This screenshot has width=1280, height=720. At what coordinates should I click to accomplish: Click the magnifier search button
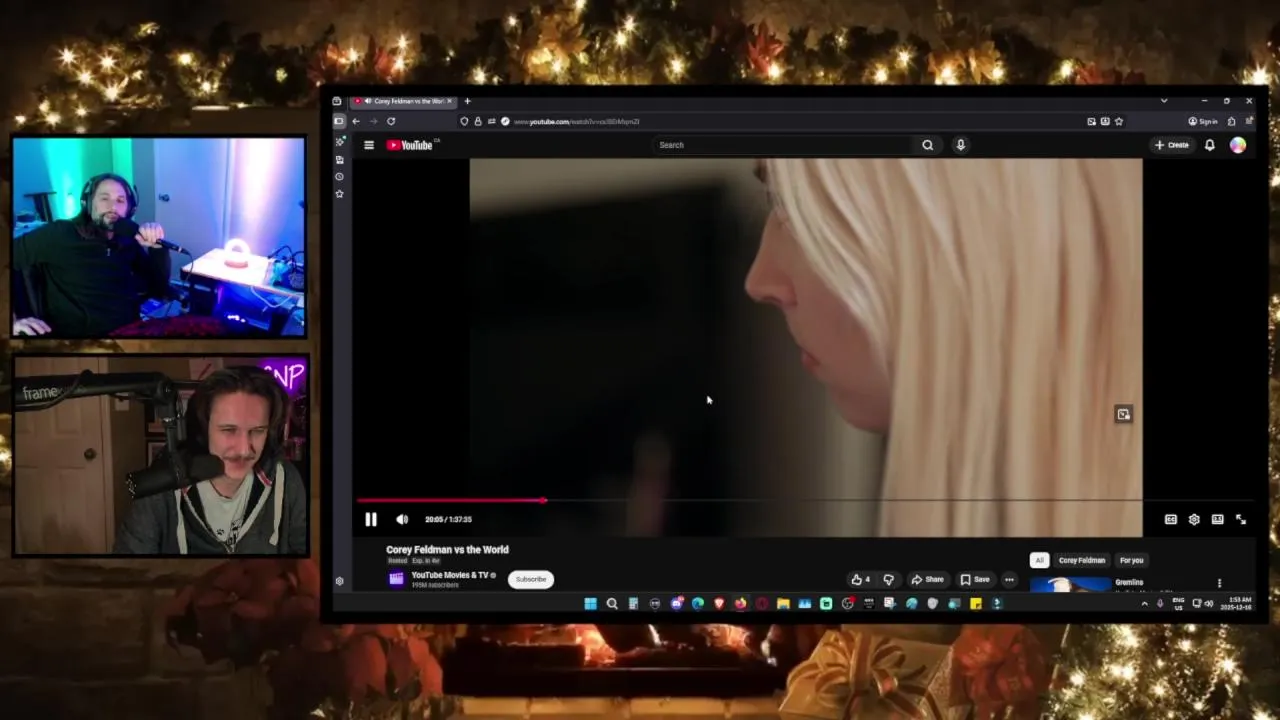coord(928,145)
